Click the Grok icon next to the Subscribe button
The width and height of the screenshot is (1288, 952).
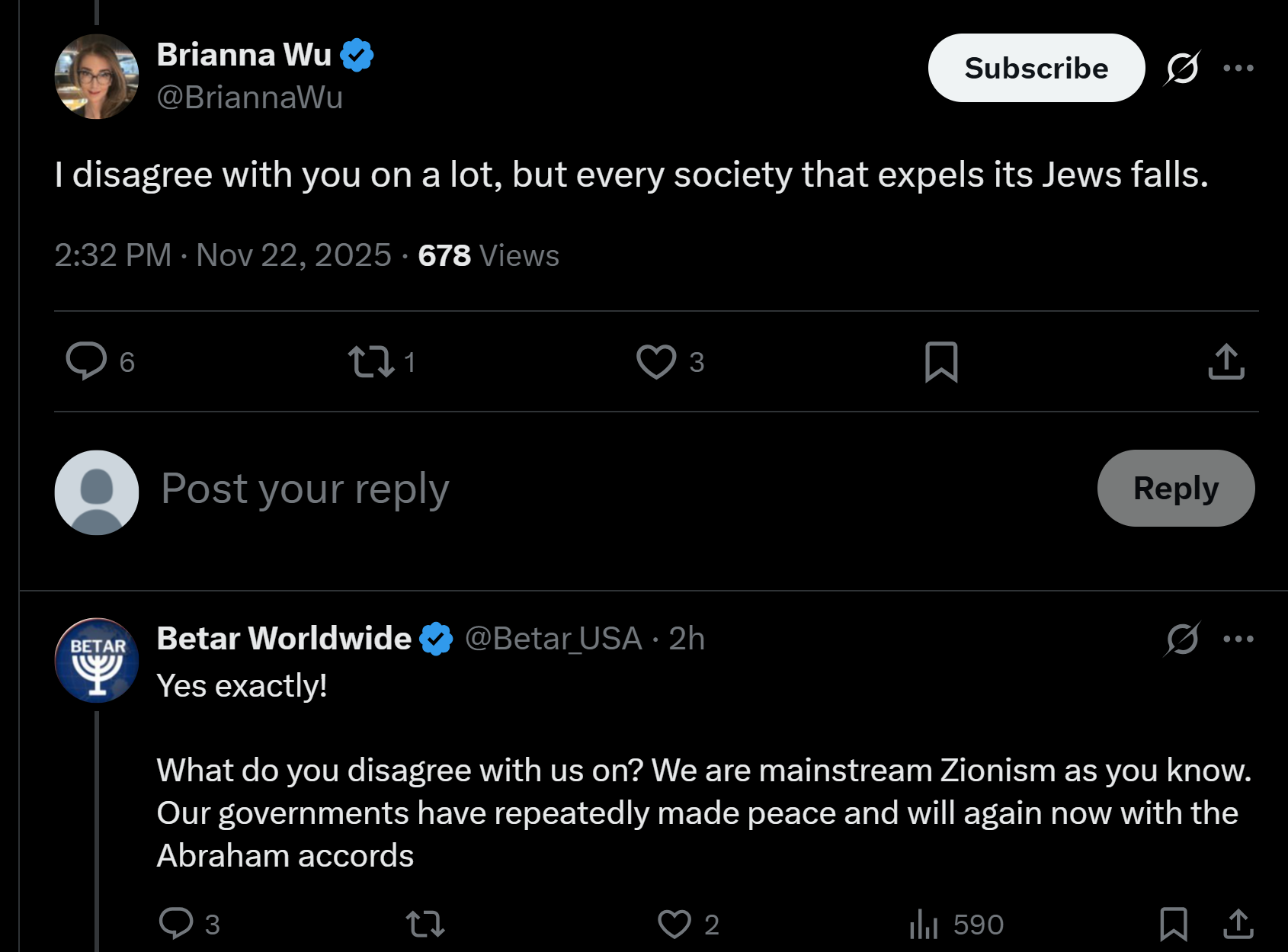tap(1182, 68)
